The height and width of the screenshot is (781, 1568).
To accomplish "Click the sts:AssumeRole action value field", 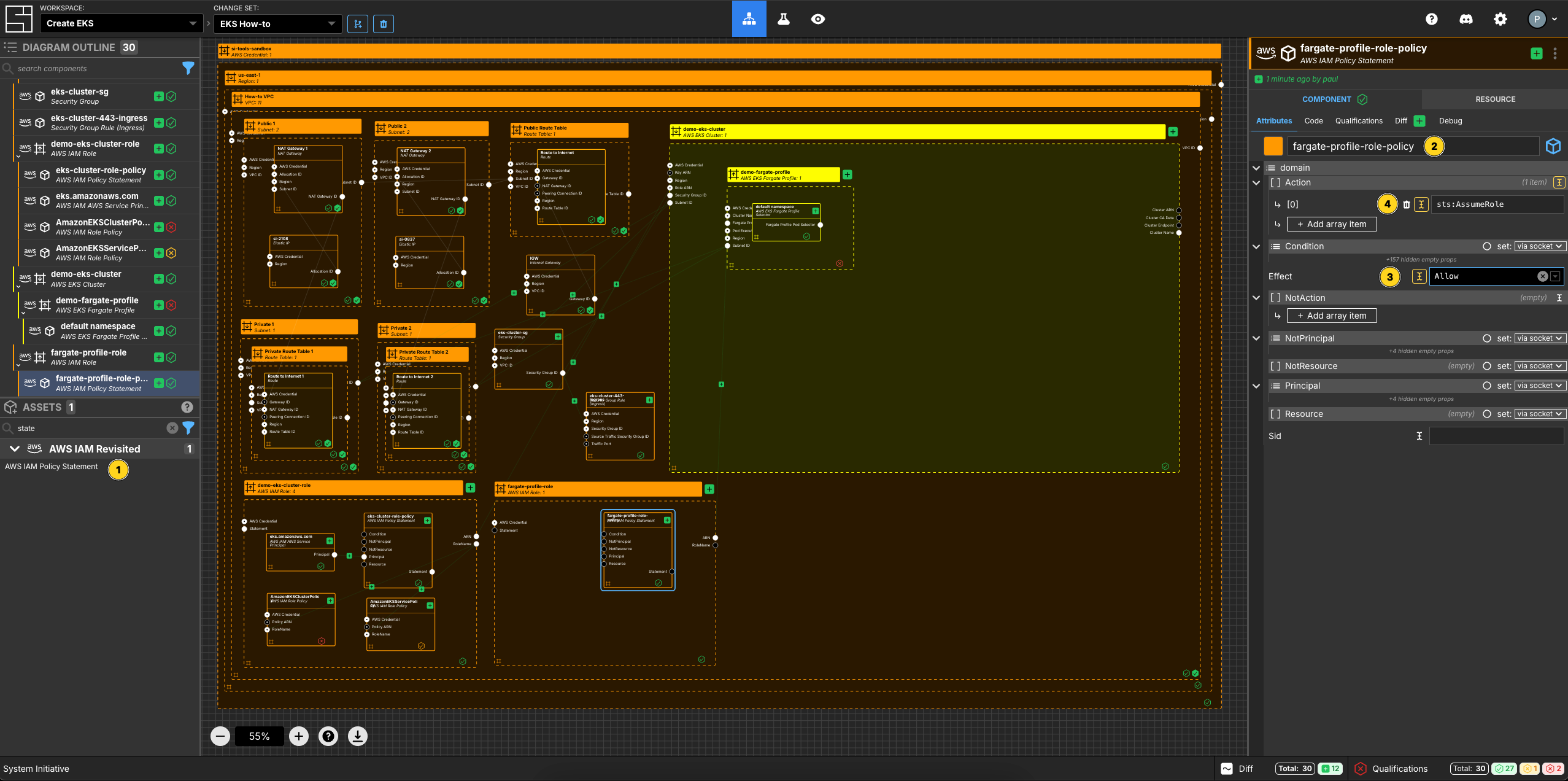I will [x=1497, y=204].
